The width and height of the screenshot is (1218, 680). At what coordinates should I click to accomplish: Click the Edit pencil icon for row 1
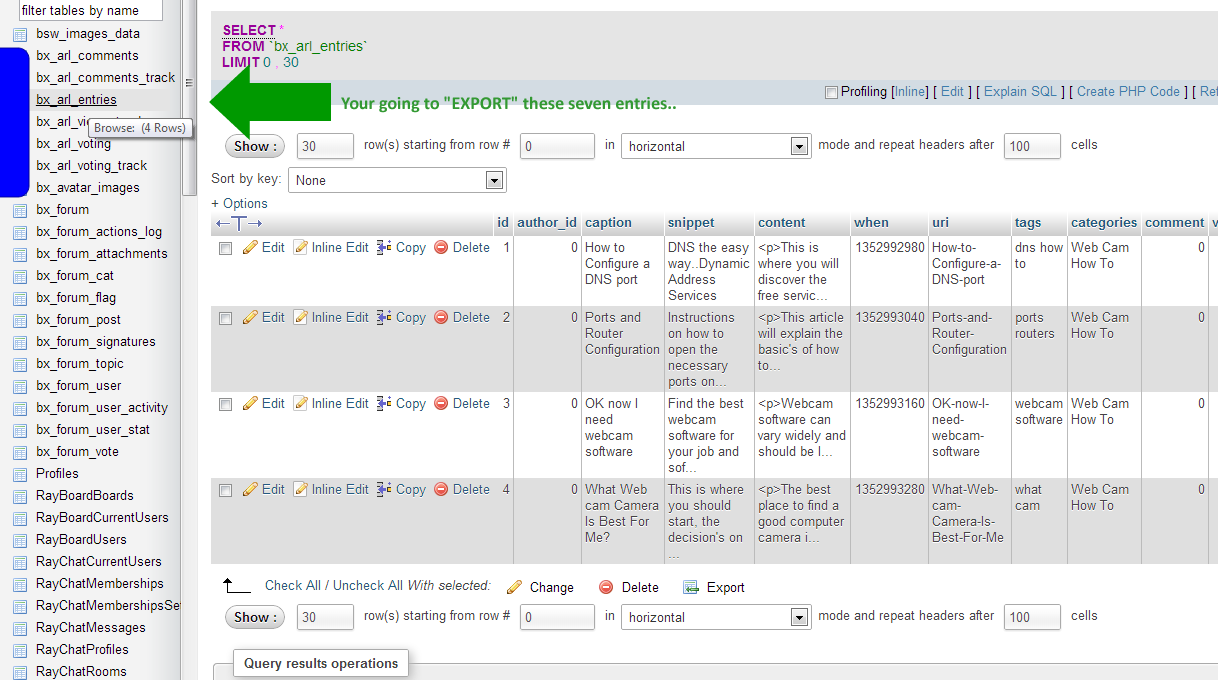[250, 248]
